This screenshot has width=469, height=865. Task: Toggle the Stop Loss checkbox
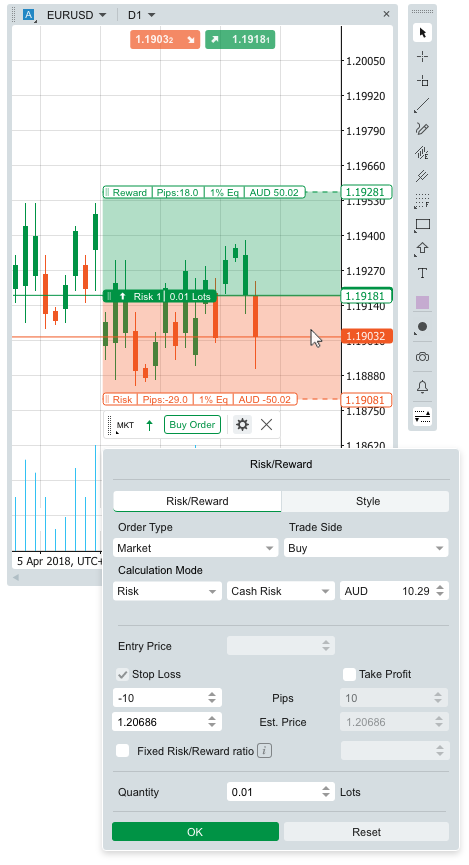[122, 674]
